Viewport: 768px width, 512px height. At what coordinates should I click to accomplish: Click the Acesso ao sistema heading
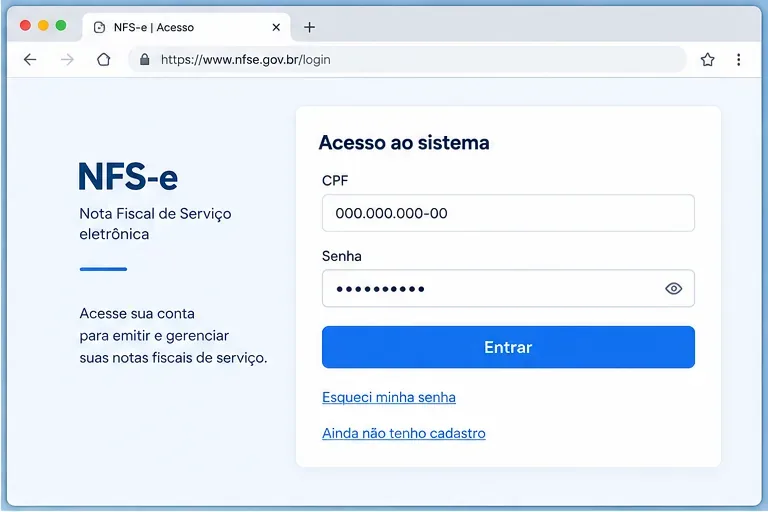pyautogui.click(x=404, y=143)
